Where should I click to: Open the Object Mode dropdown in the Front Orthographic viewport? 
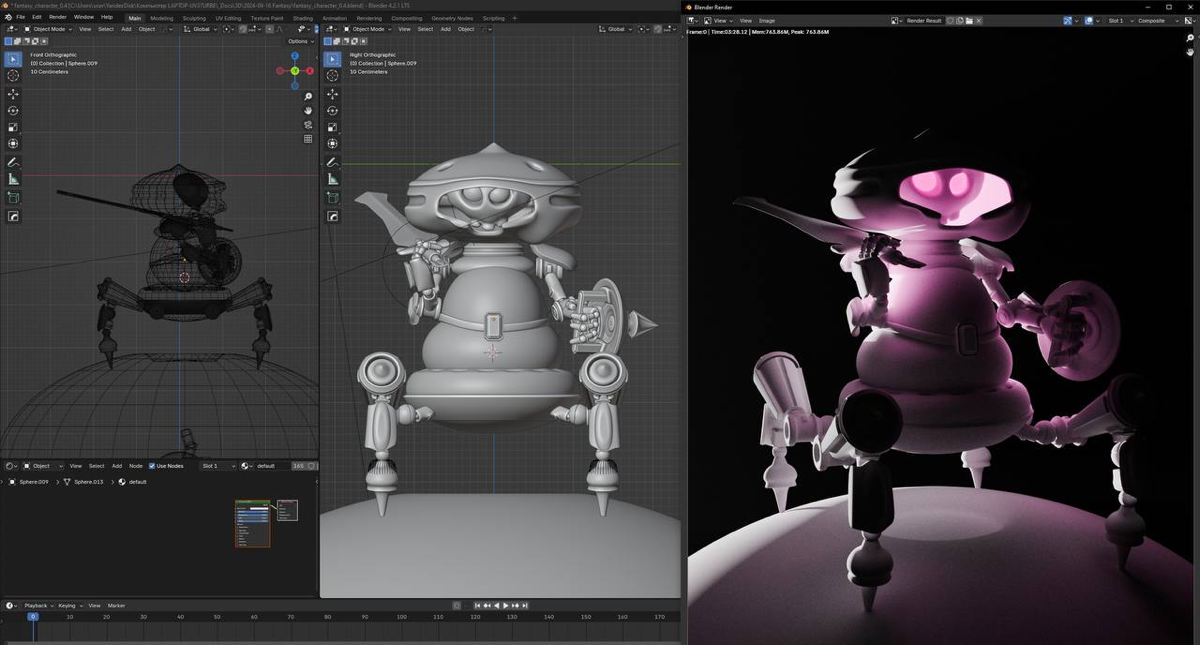point(49,29)
